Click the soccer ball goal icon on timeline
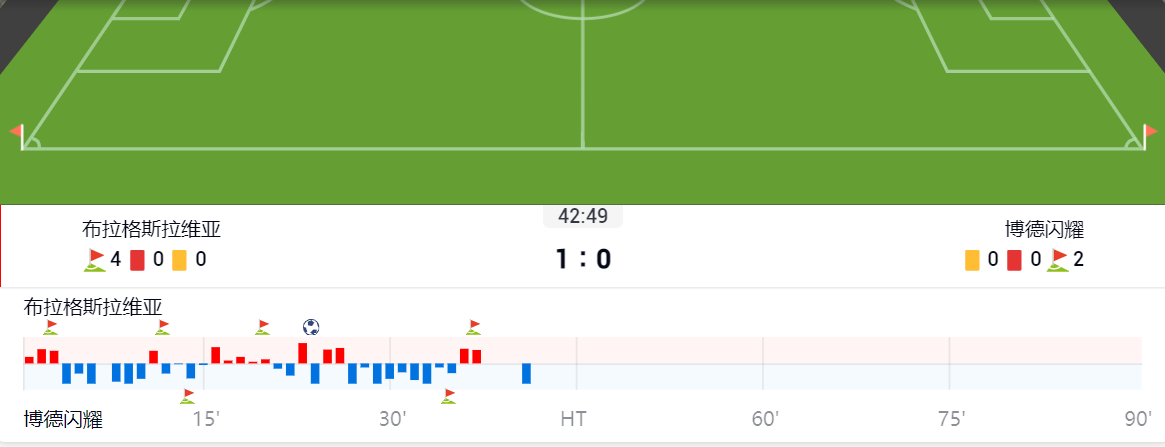The width and height of the screenshot is (1165, 447). (x=311, y=327)
